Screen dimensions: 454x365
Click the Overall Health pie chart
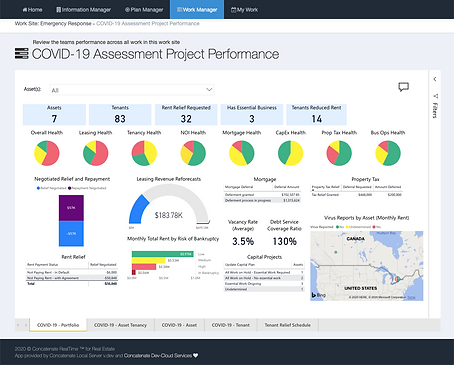[47, 153]
